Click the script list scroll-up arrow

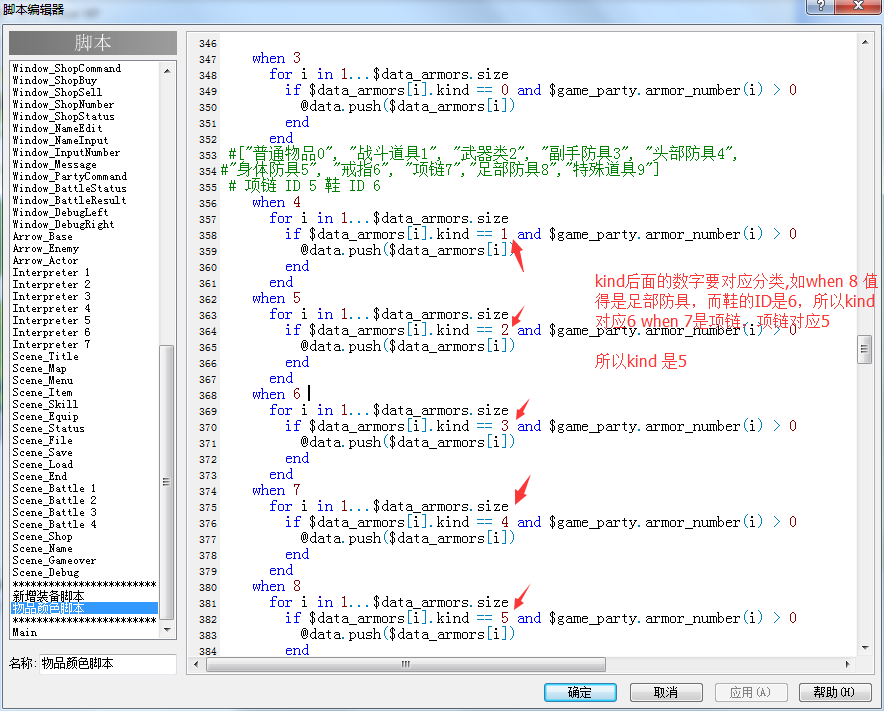167,71
